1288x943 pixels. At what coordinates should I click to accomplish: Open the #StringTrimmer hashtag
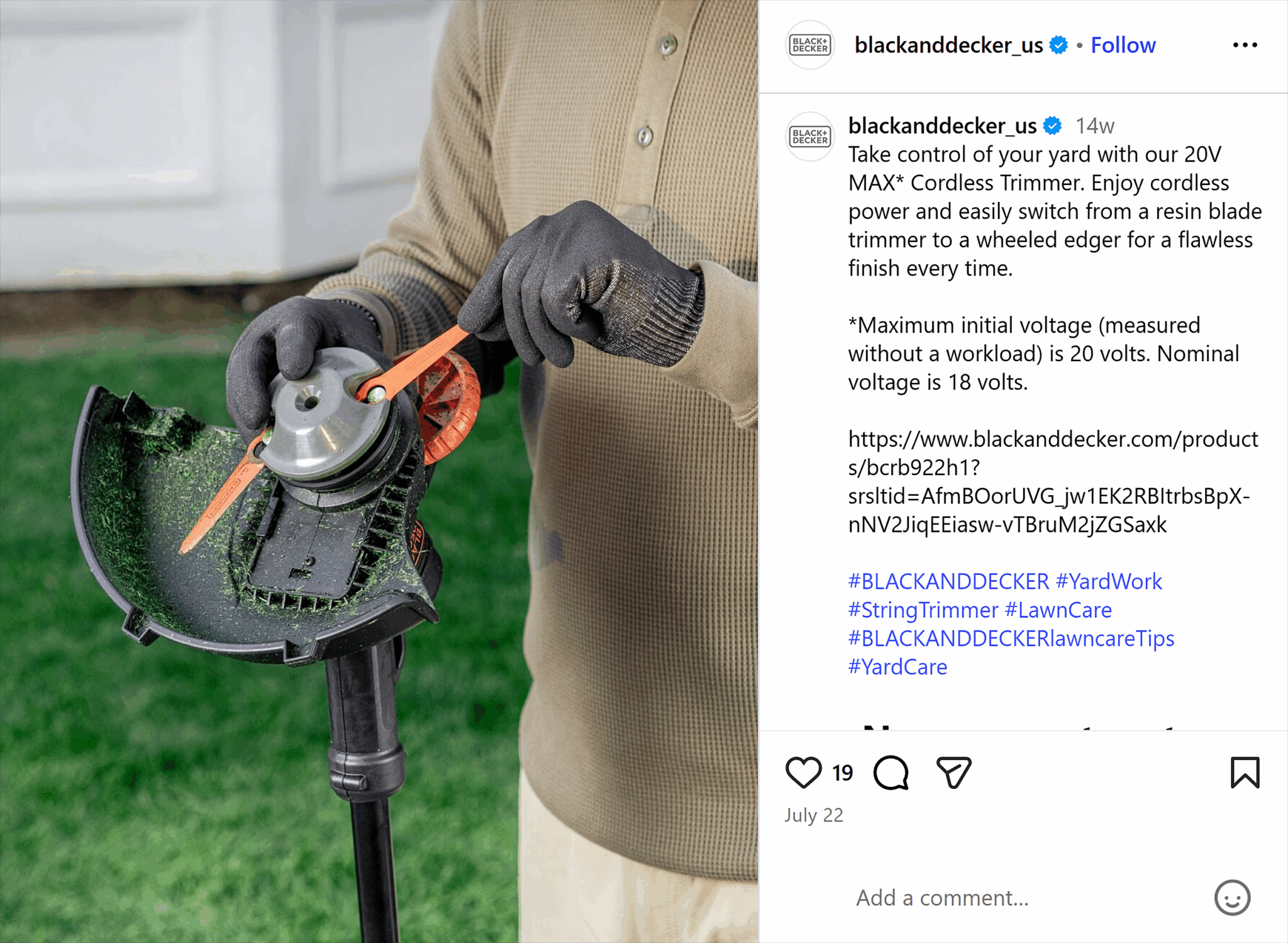923,610
